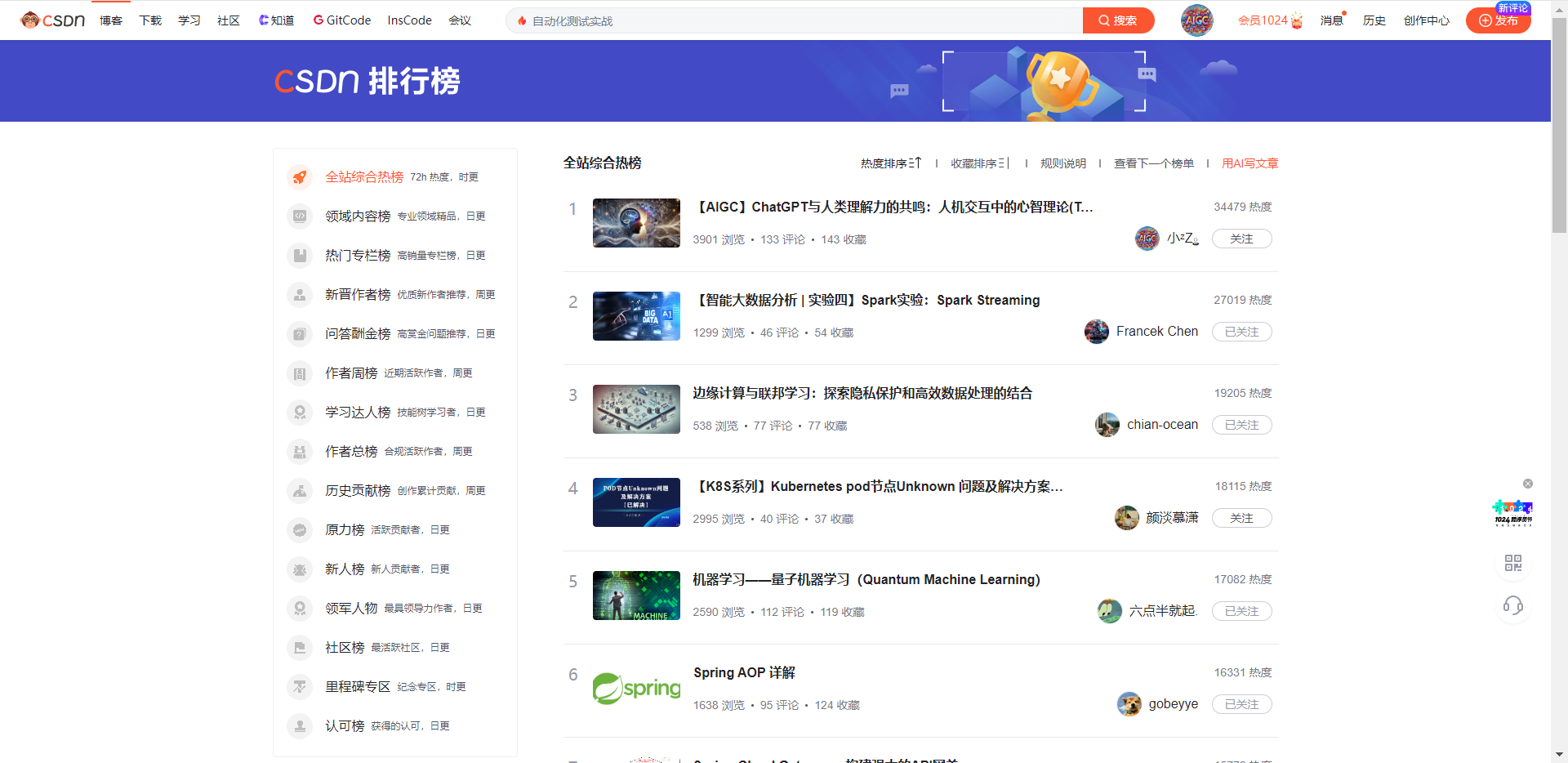Open 历史 history in header

click(x=1374, y=20)
